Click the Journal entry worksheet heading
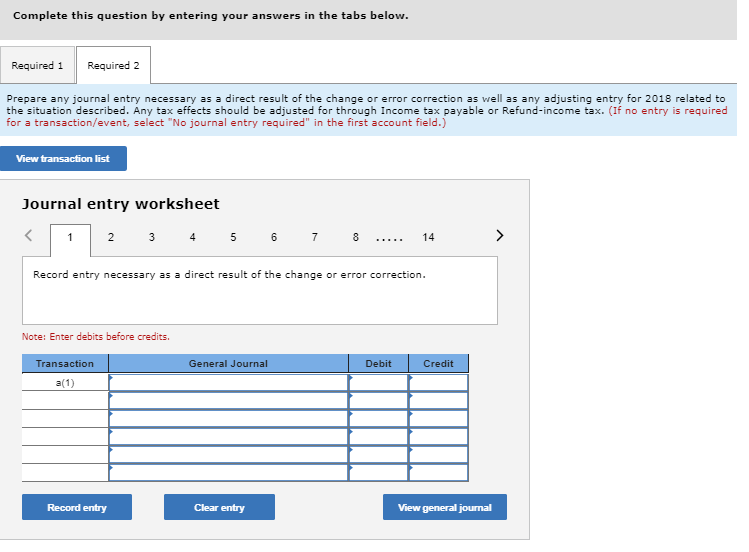The width and height of the screenshot is (749, 552). click(121, 204)
